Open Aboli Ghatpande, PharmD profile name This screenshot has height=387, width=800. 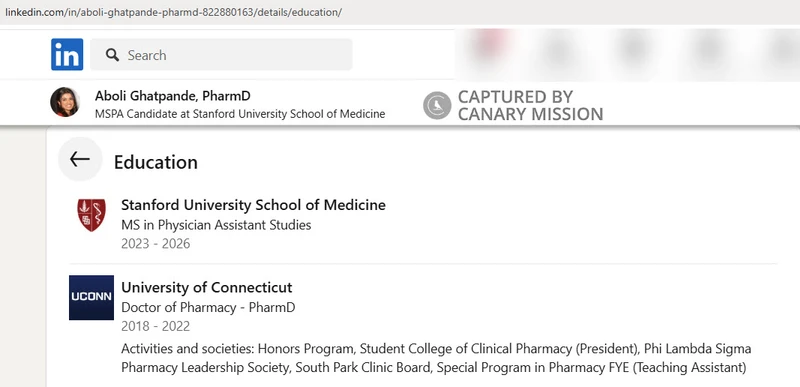172,96
